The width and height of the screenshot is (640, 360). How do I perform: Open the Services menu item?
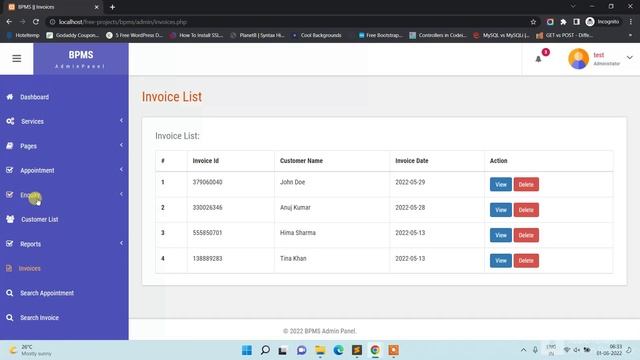(32, 122)
